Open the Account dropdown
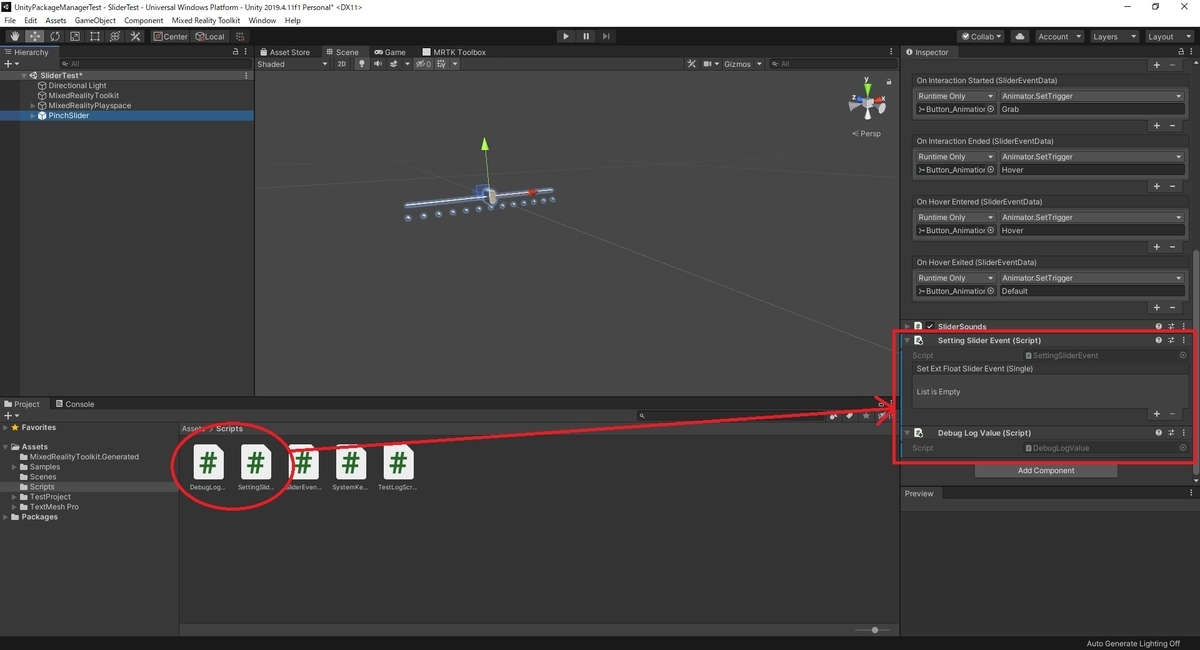This screenshot has height=650, width=1200. 1058,36
